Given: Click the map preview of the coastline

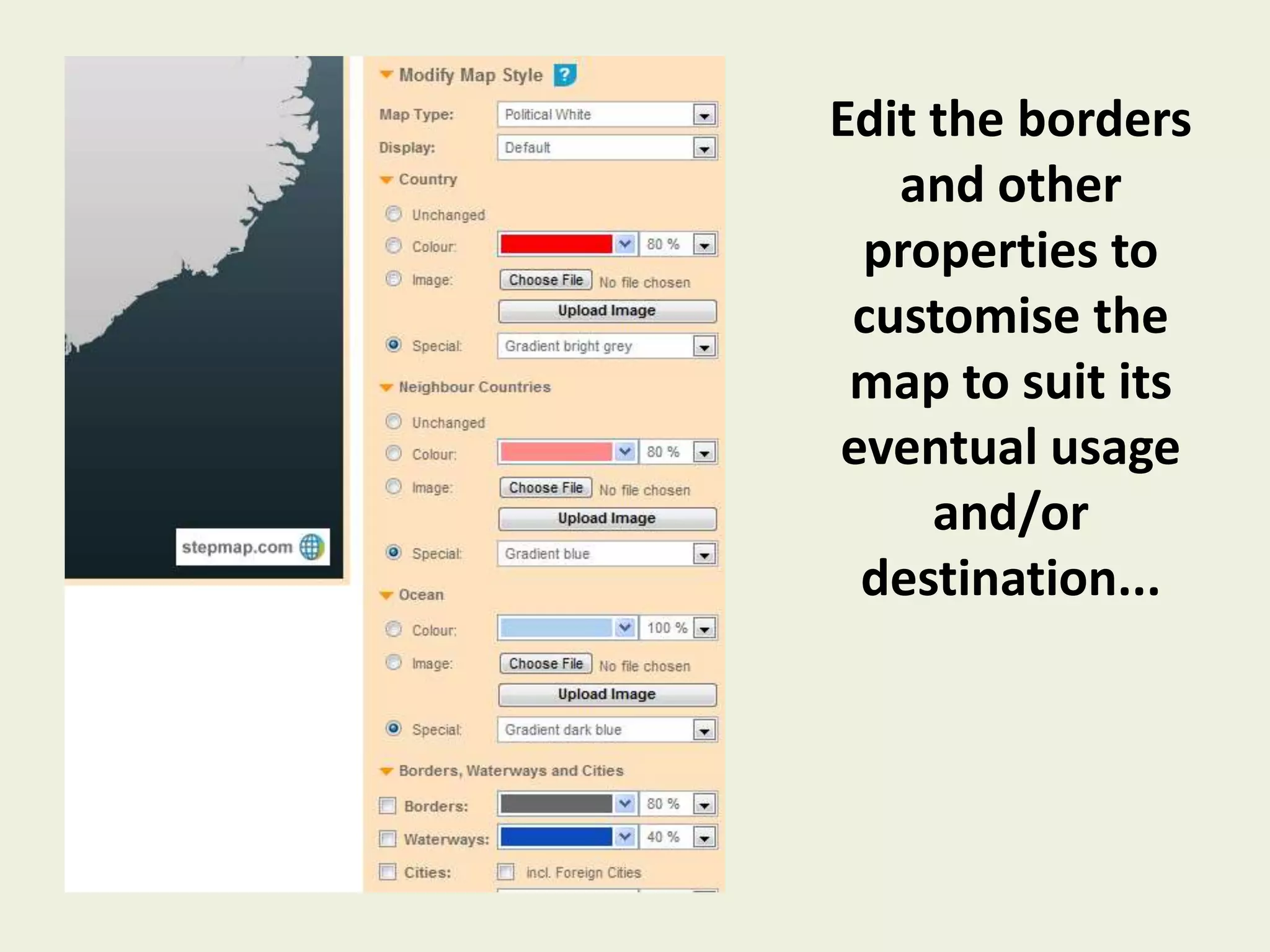Looking at the screenshot, I should pyautogui.click(x=204, y=317).
